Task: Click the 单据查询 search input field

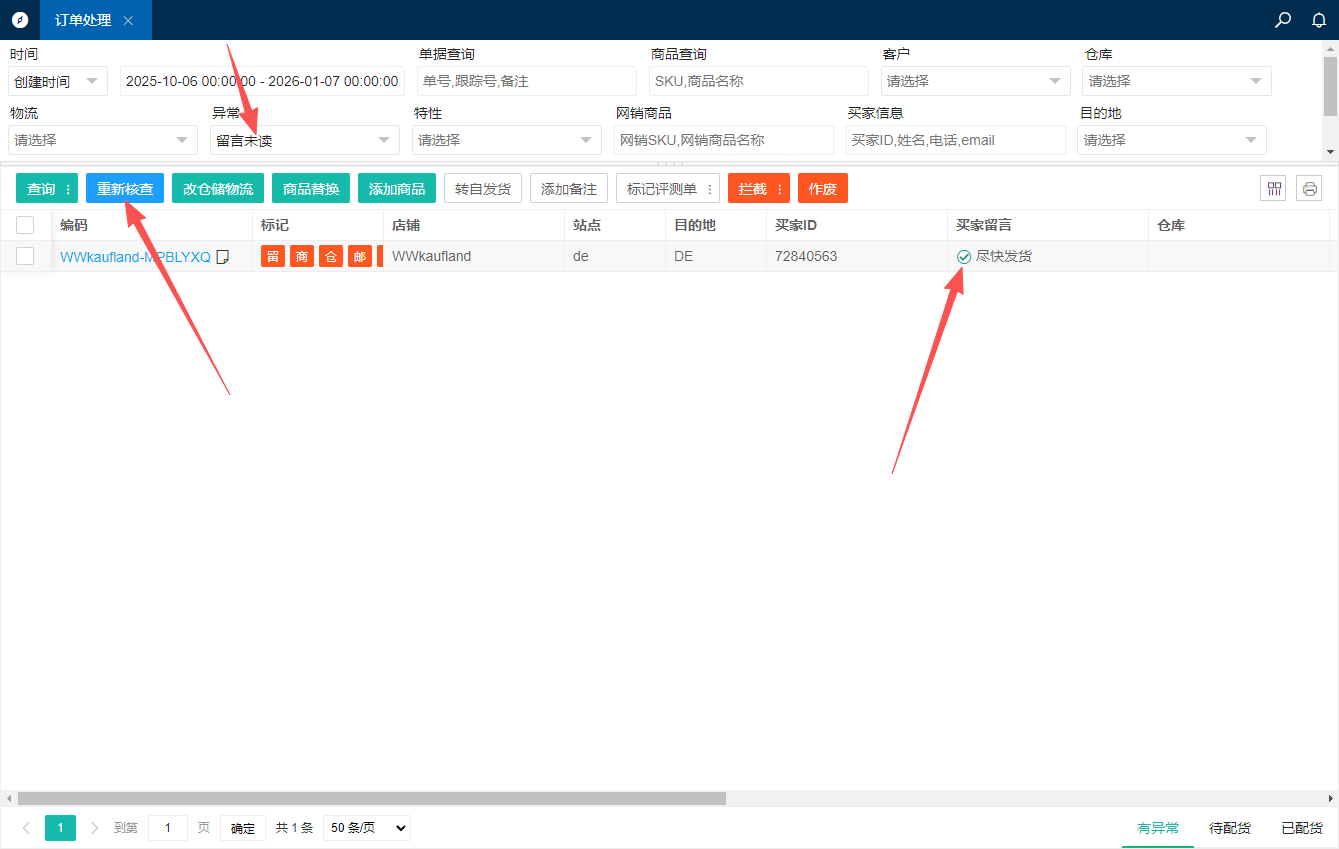Action: point(527,81)
